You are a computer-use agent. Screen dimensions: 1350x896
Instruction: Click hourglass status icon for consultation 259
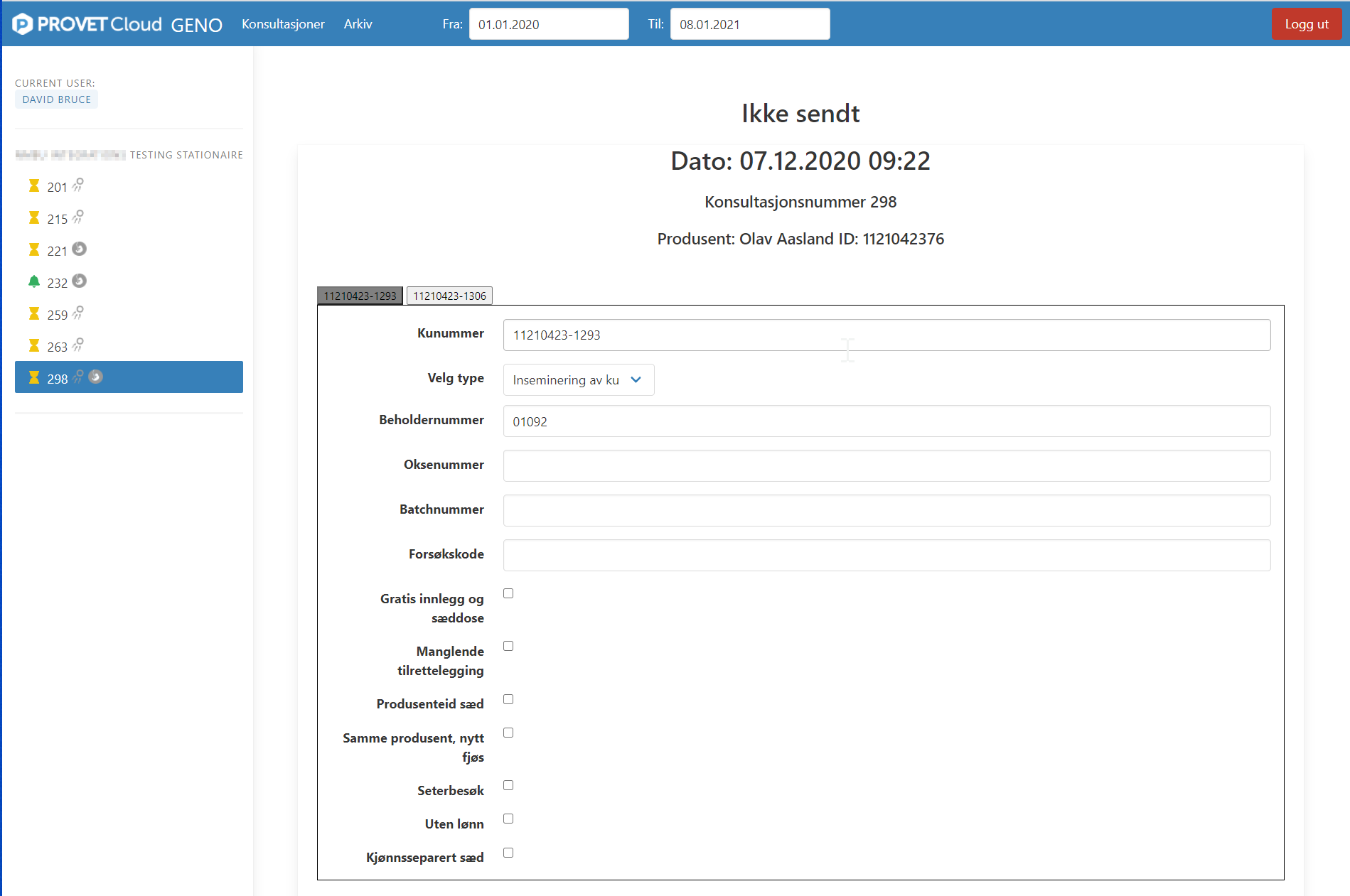point(33,314)
